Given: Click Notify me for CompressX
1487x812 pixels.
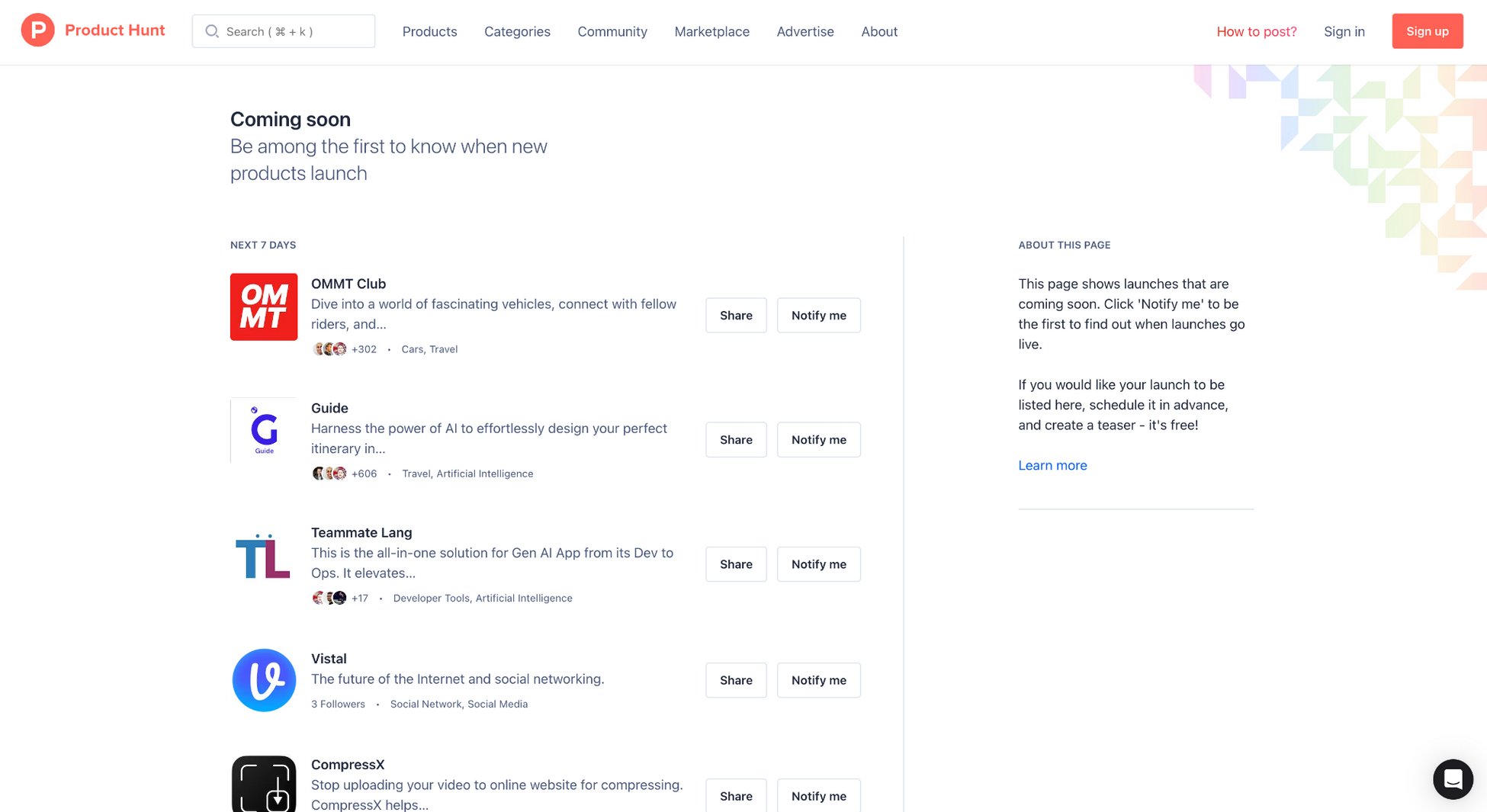Looking at the screenshot, I should (x=819, y=795).
